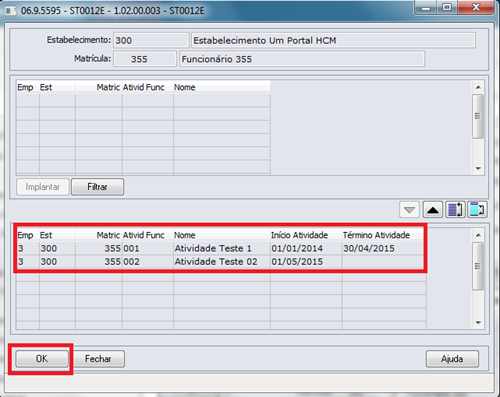
Task: Click Est header in lower grid
Action: 57,235
